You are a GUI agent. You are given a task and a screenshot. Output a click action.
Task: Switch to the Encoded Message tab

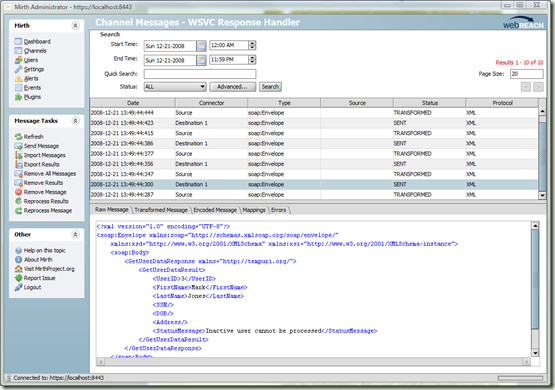[x=215, y=210]
